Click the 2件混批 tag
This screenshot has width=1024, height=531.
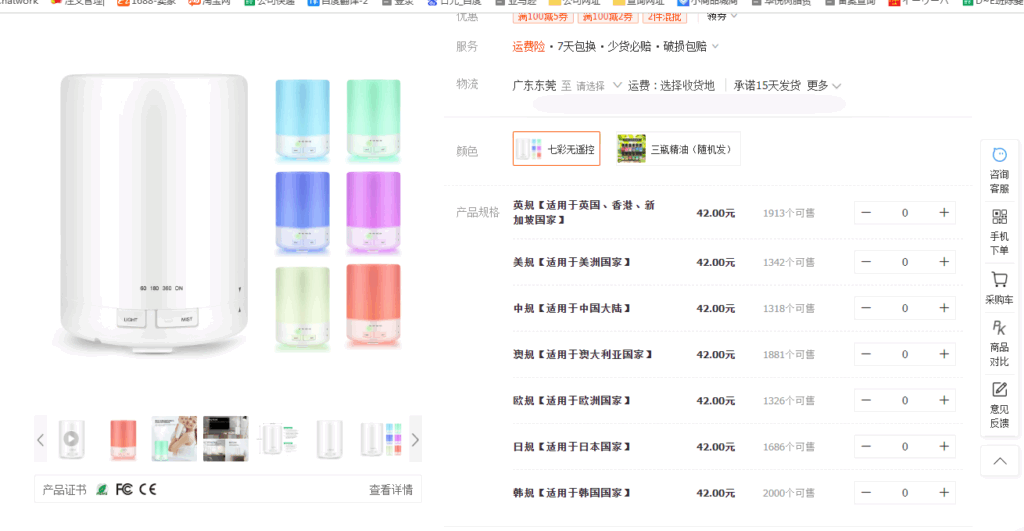(x=665, y=17)
